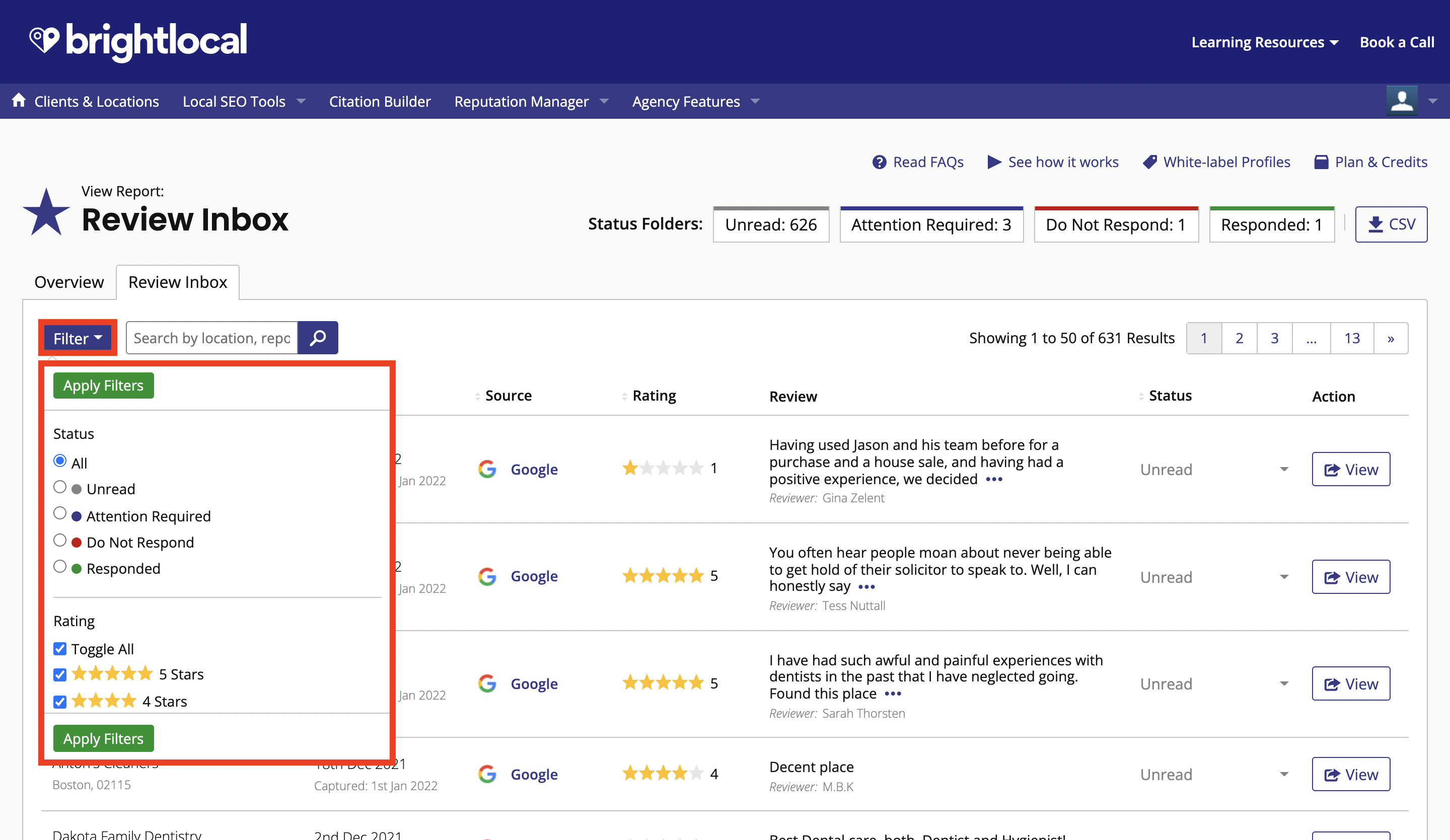1450x840 pixels.
Task: View the Gina Zelent review
Action: pos(1351,470)
